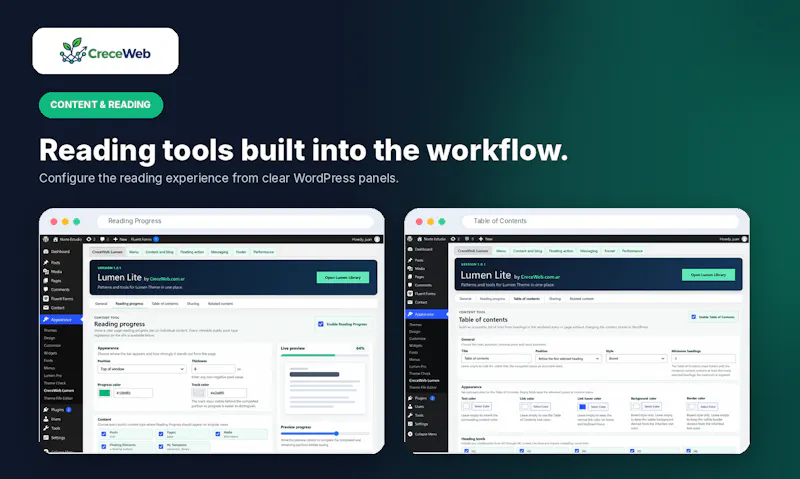Click WordPress logo in Table of Contents window

[410, 239]
